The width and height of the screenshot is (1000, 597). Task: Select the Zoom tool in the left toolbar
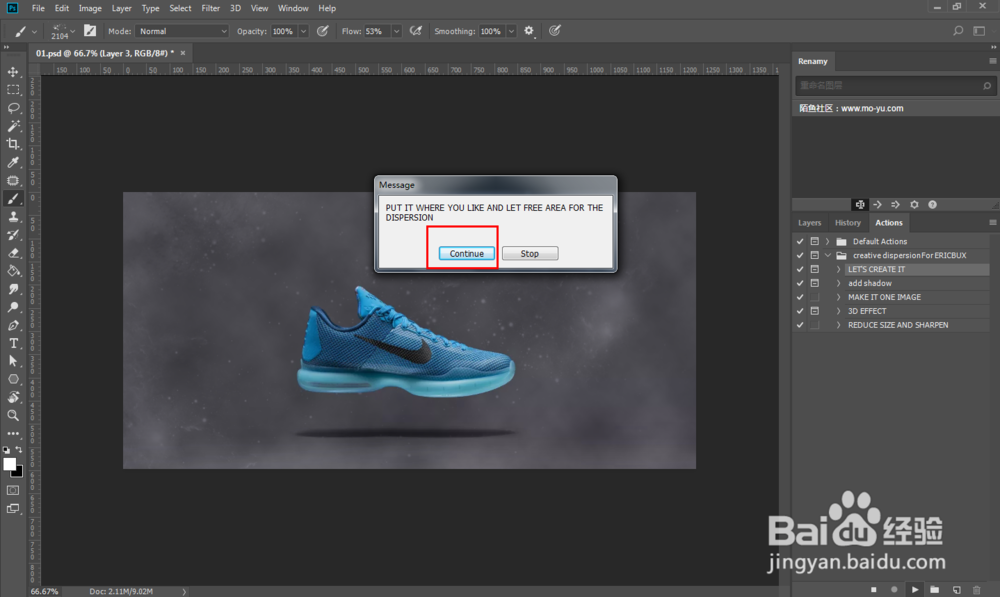pyautogui.click(x=13, y=415)
